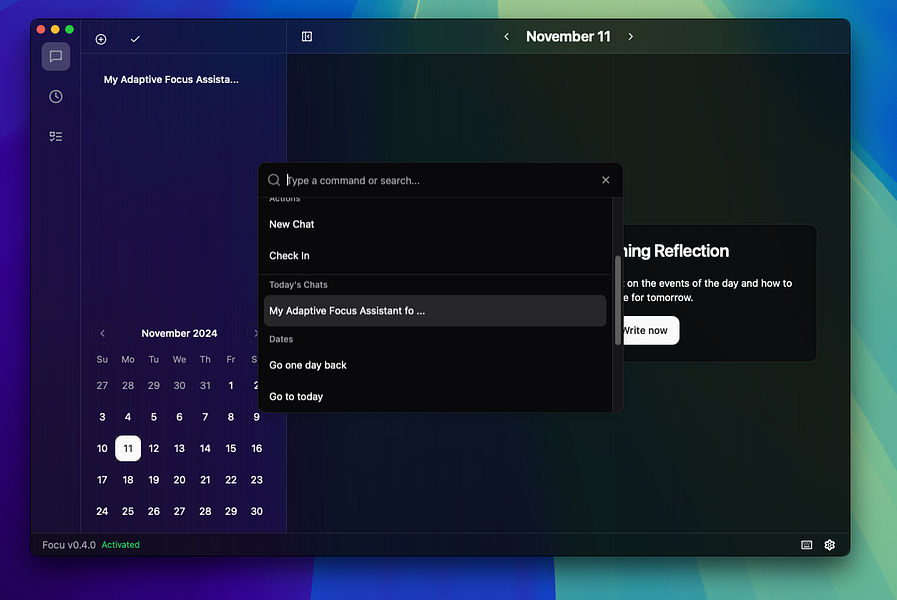Go to next day with right chevron

point(630,37)
